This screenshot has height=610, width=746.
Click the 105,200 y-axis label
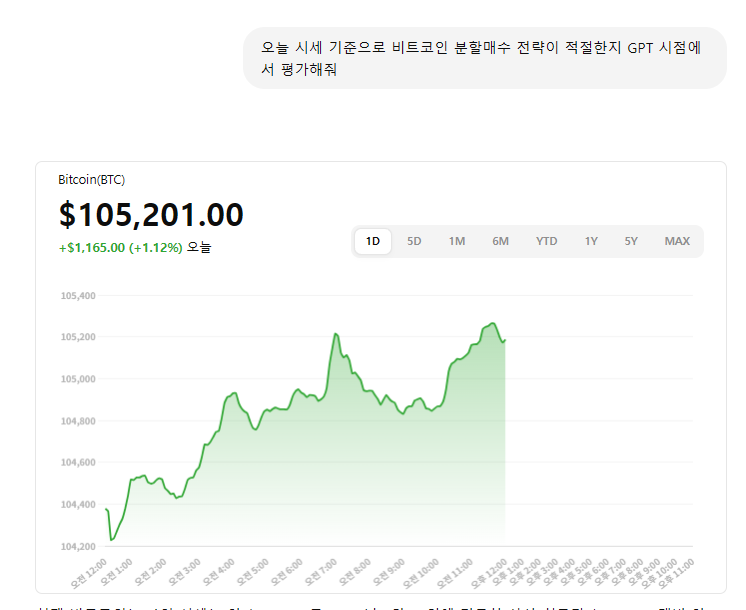point(78,337)
